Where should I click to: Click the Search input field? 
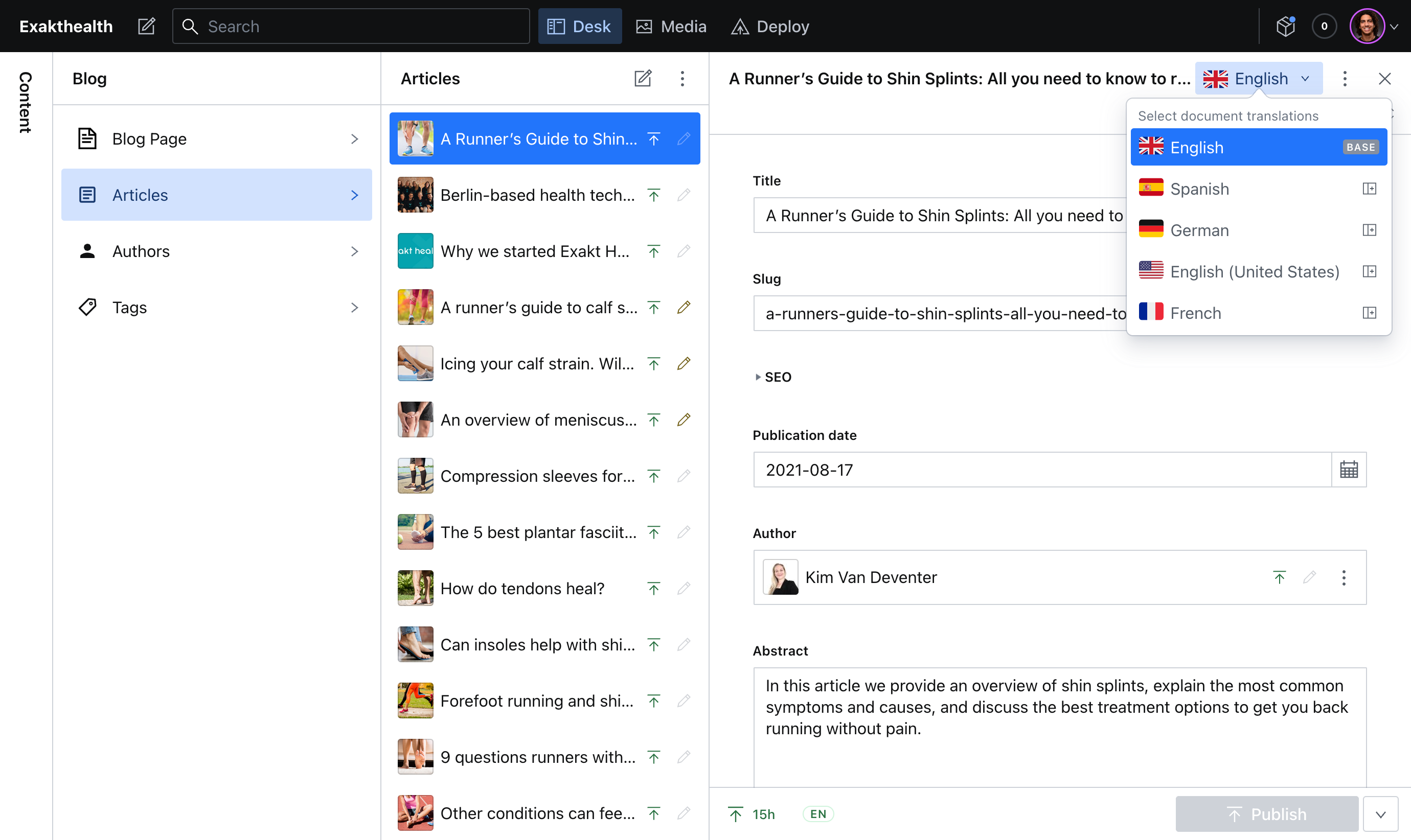coord(351,26)
